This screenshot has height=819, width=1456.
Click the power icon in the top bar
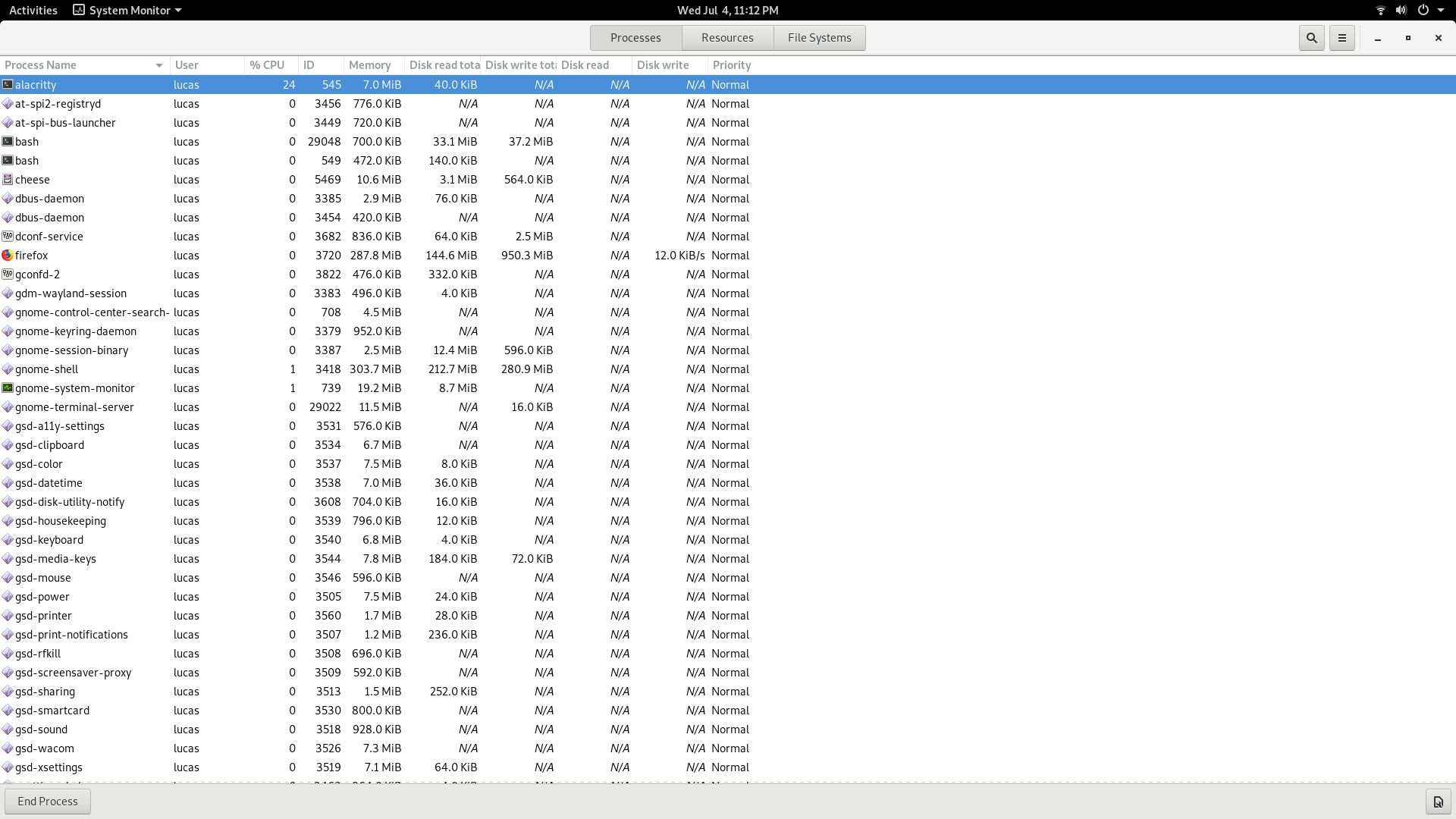click(1424, 10)
